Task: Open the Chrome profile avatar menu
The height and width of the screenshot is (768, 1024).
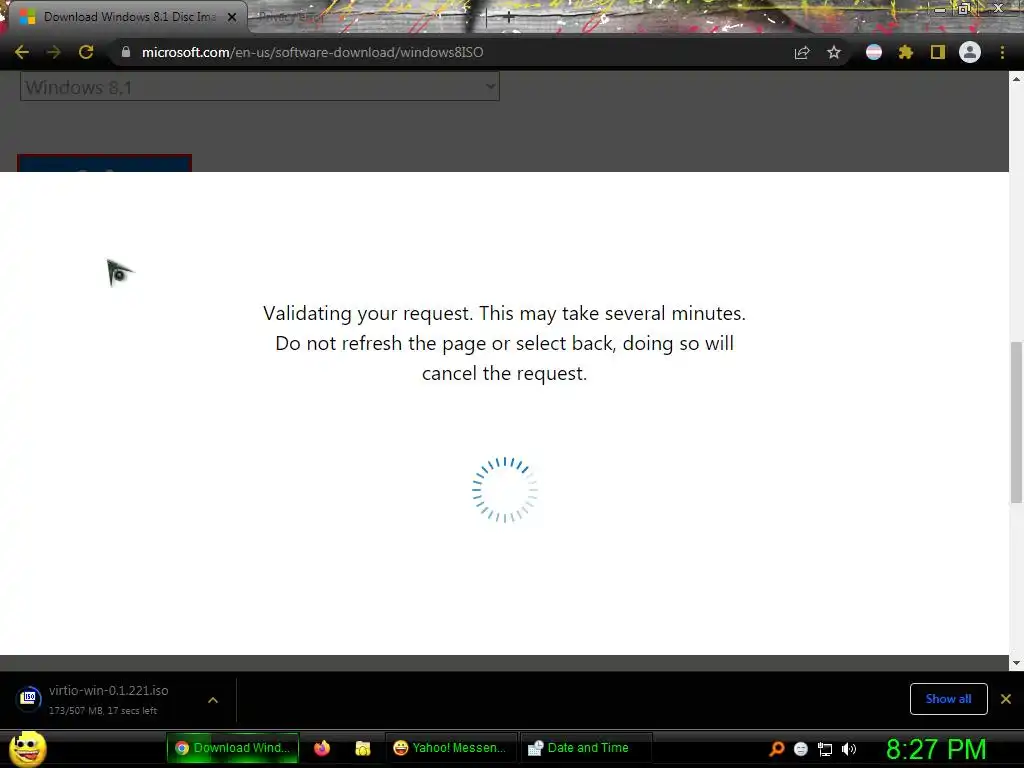Action: click(970, 52)
